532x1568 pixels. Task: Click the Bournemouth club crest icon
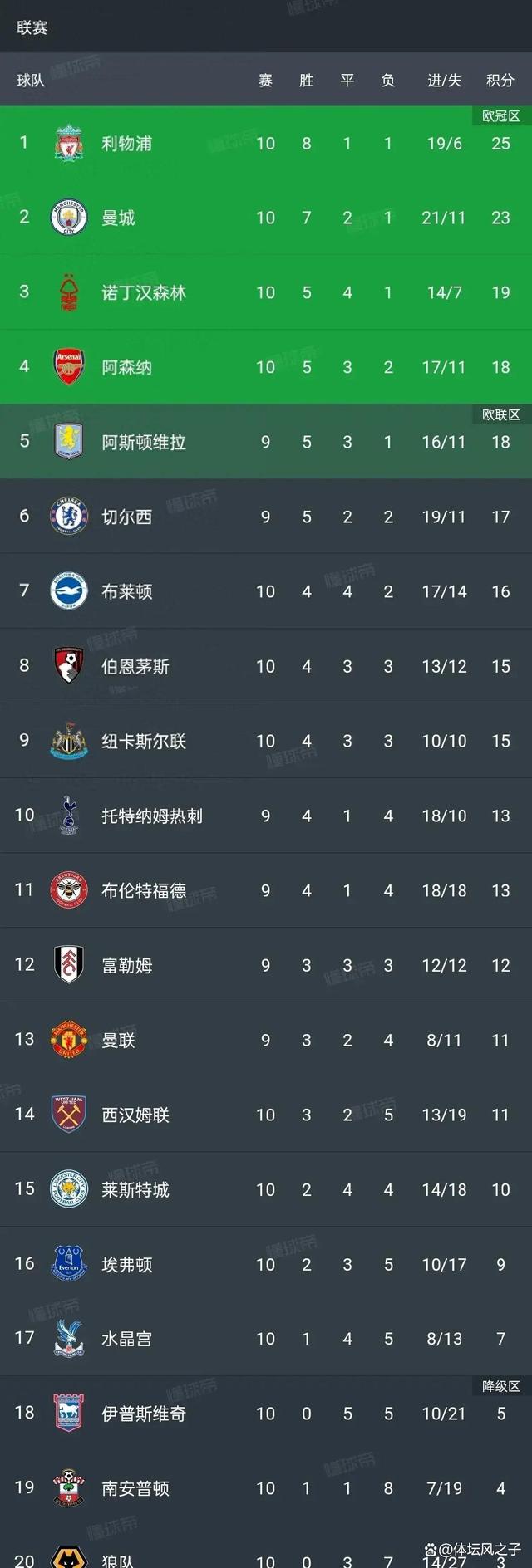(69, 666)
